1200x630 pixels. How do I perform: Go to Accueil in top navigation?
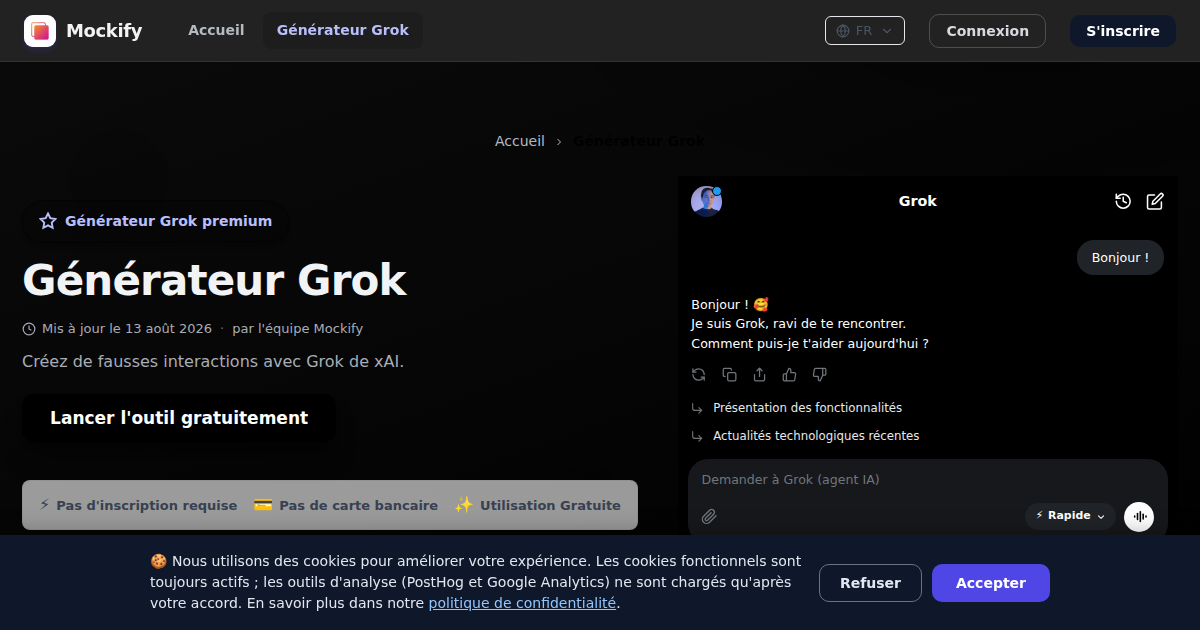click(x=216, y=31)
